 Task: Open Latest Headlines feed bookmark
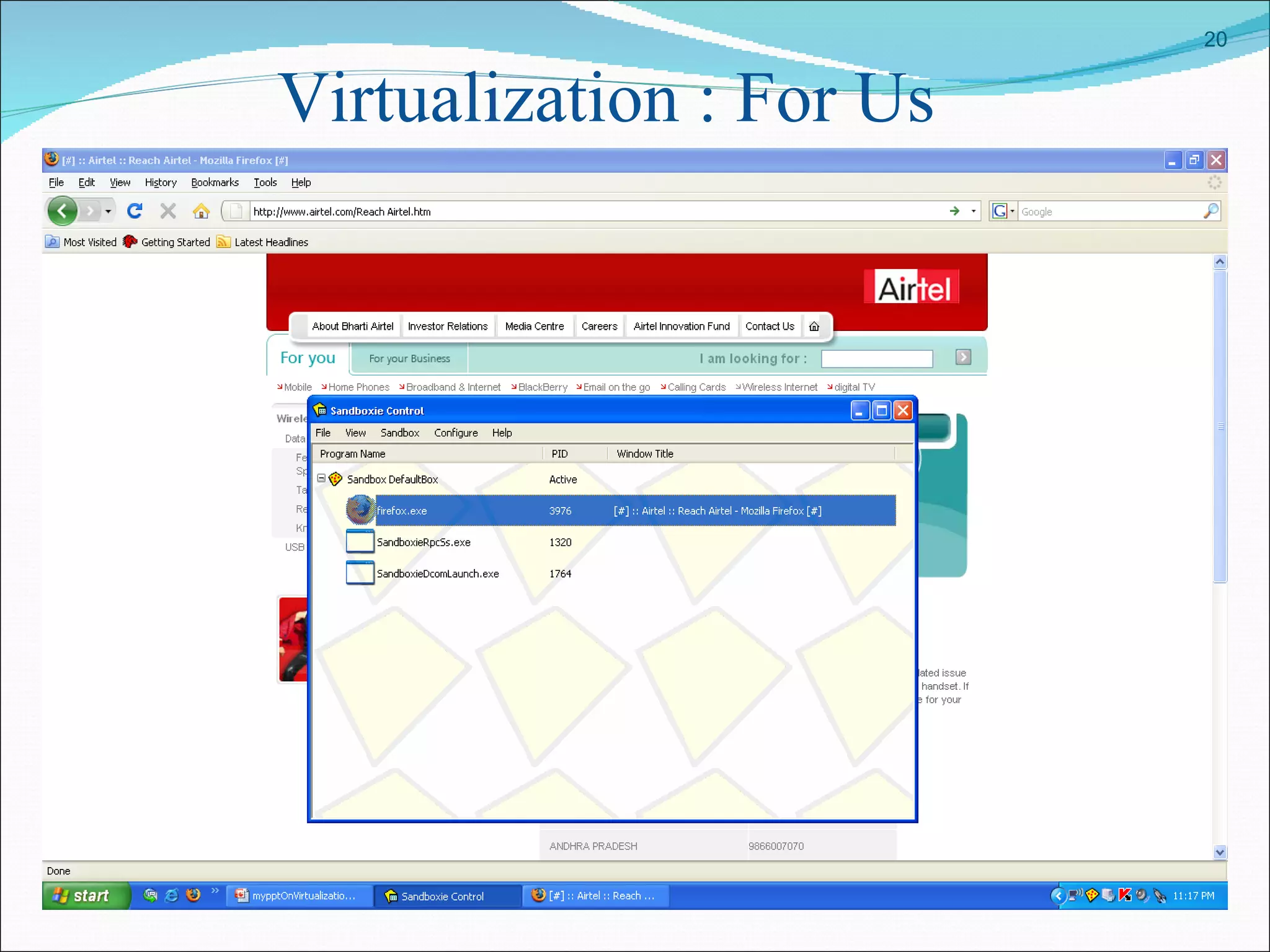[262, 242]
